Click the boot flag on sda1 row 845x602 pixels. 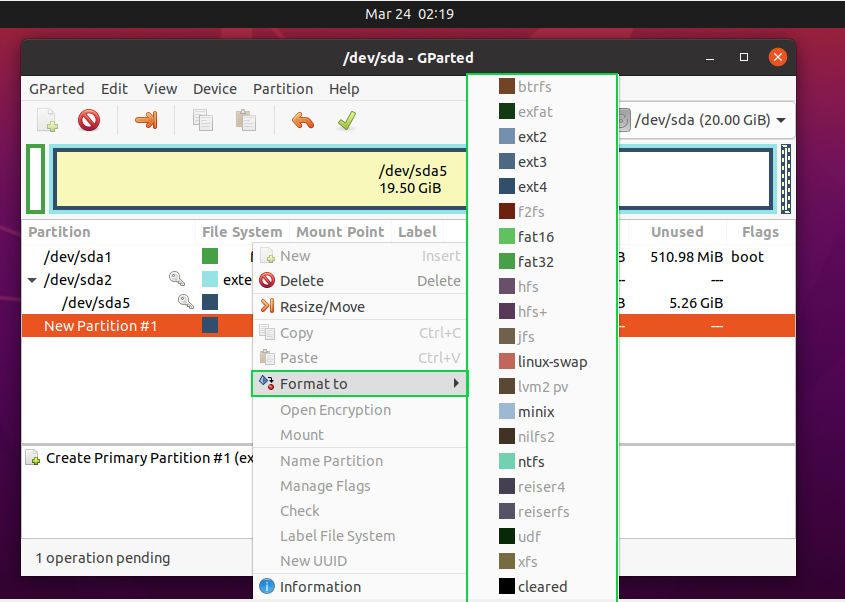(x=747, y=257)
